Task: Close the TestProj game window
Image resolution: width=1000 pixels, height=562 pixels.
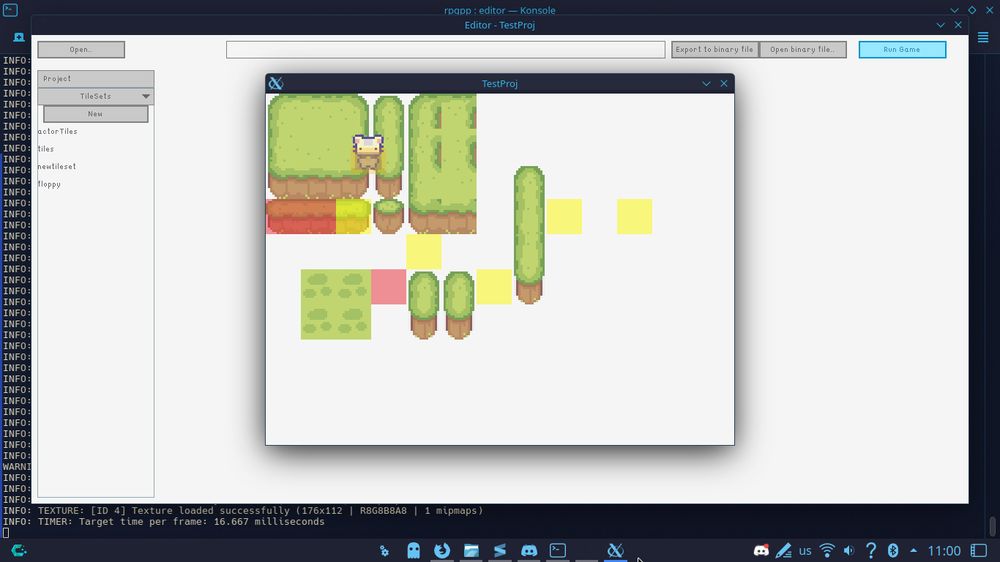Action: (724, 84)
